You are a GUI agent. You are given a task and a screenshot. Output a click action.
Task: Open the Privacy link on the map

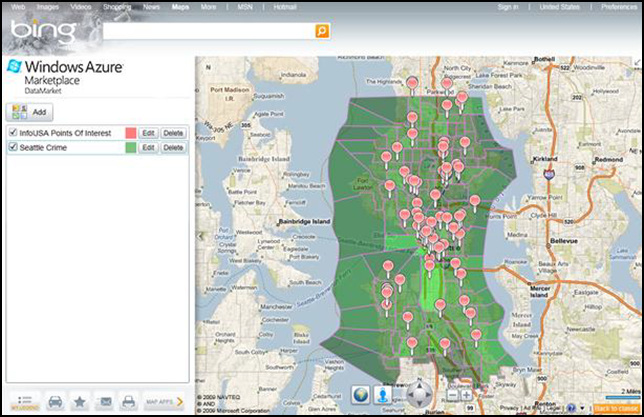[509, 408]
